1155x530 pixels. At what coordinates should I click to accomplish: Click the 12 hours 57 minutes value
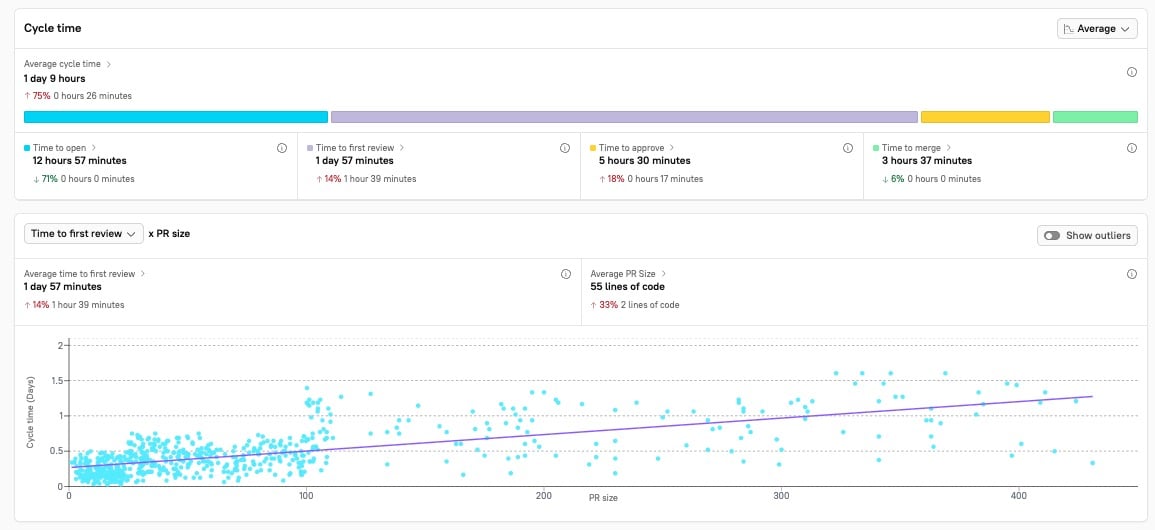point(80,160)
